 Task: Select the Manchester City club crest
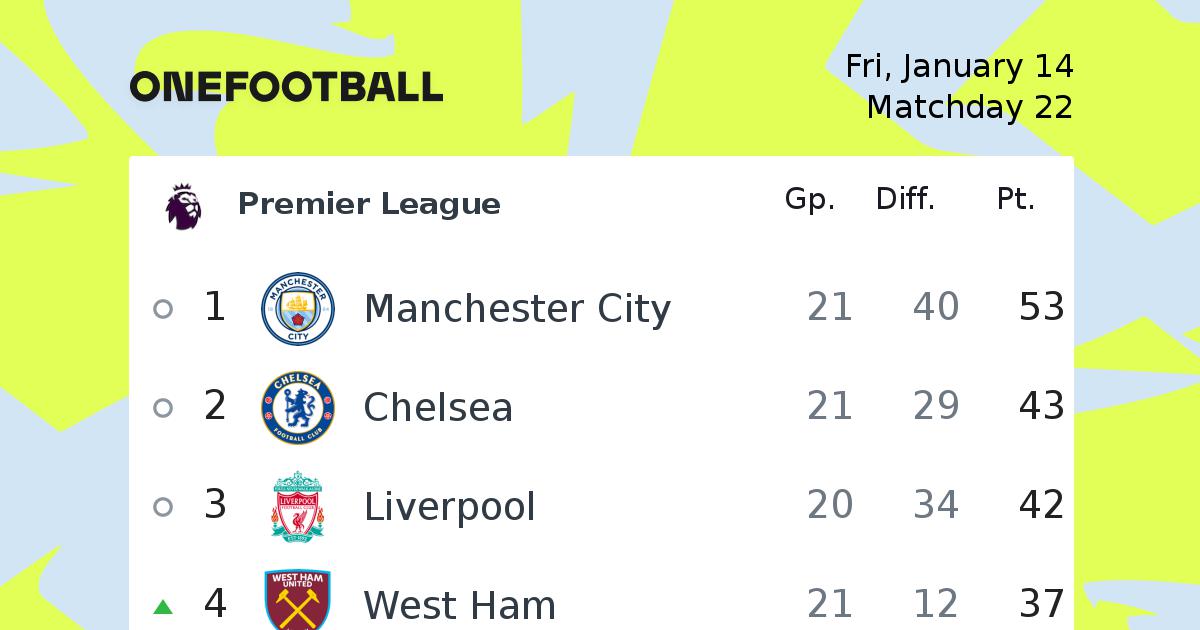click(x=298, y=309)
